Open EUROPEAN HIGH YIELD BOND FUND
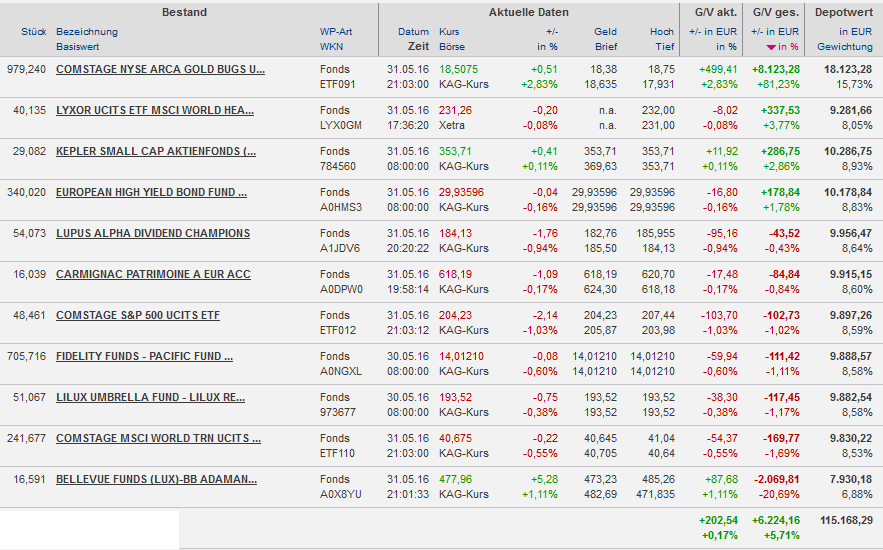Screen dimensions: 883x550 click(151, 192)
